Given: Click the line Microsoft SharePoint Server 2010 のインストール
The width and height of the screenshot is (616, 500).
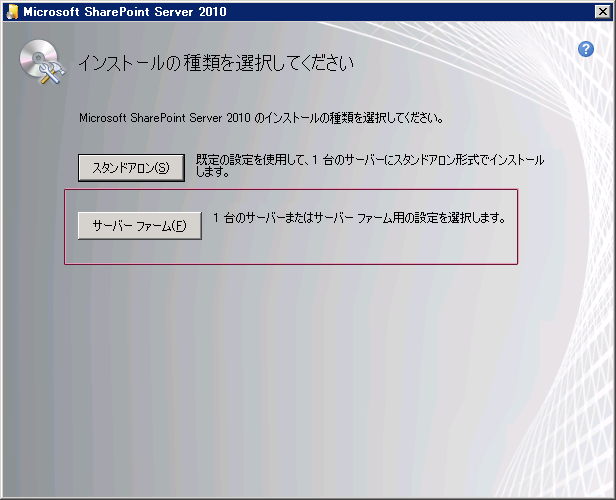Looking at the screenshot, I should [261, 118].
